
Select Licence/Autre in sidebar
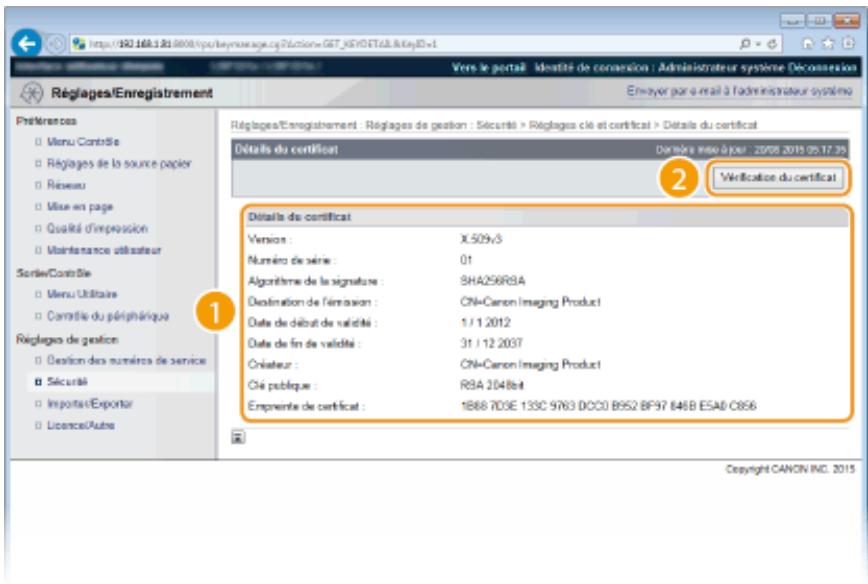point(80,425)
